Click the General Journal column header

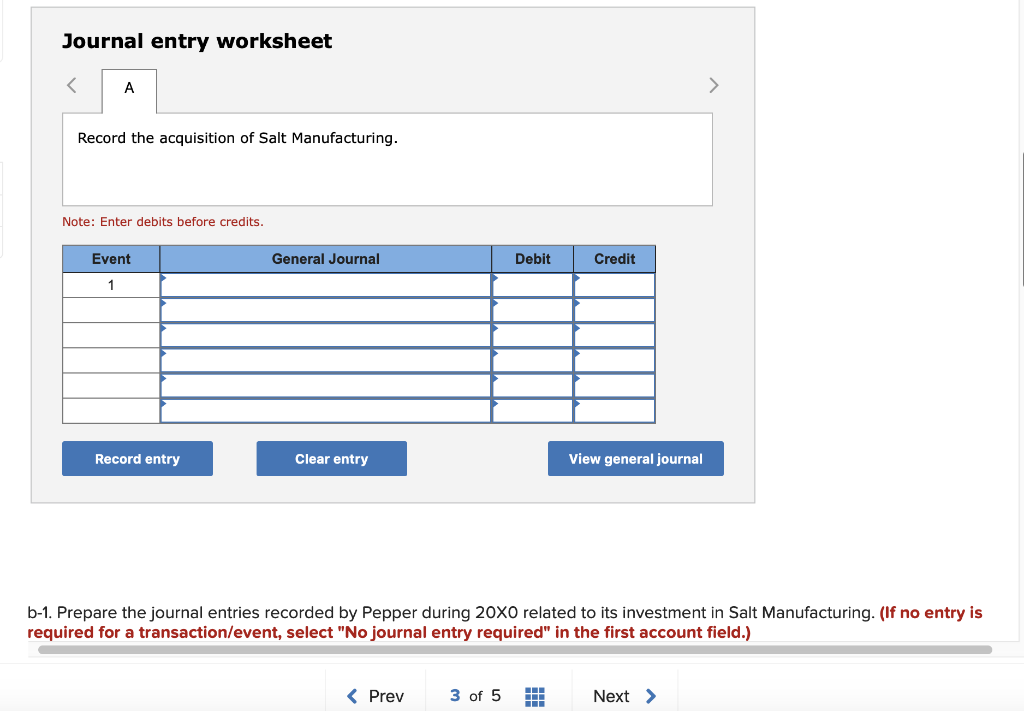tap(325, 259)
